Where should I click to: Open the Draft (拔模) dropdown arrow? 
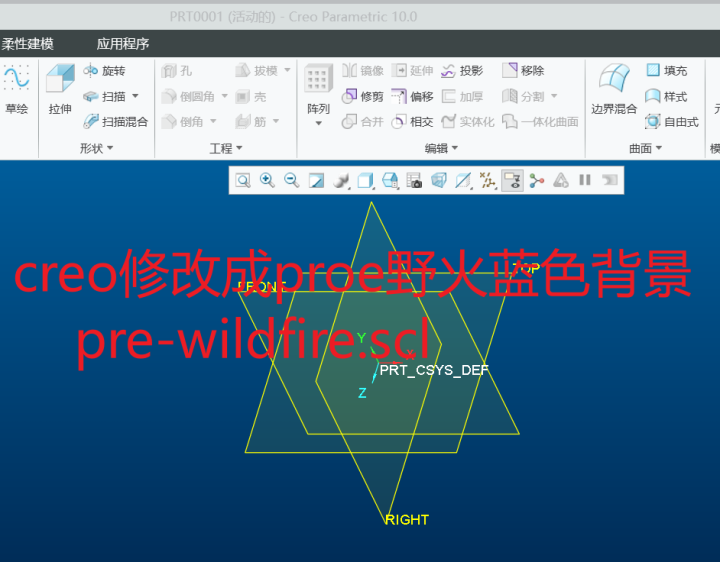pos(287,70)
